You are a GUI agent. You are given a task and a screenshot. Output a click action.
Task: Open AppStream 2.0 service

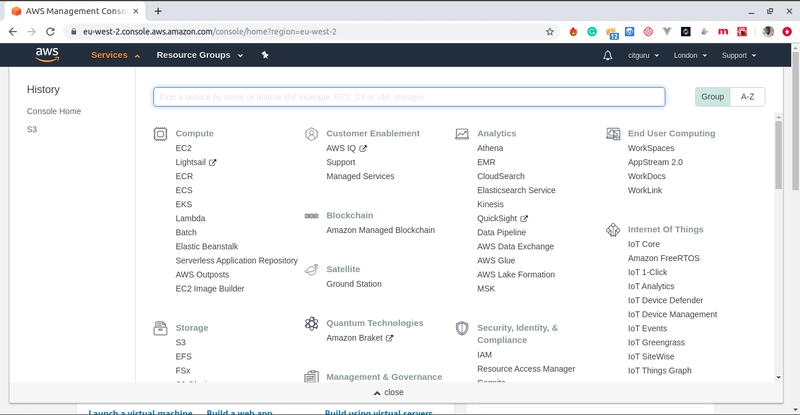tap(655, 162)
